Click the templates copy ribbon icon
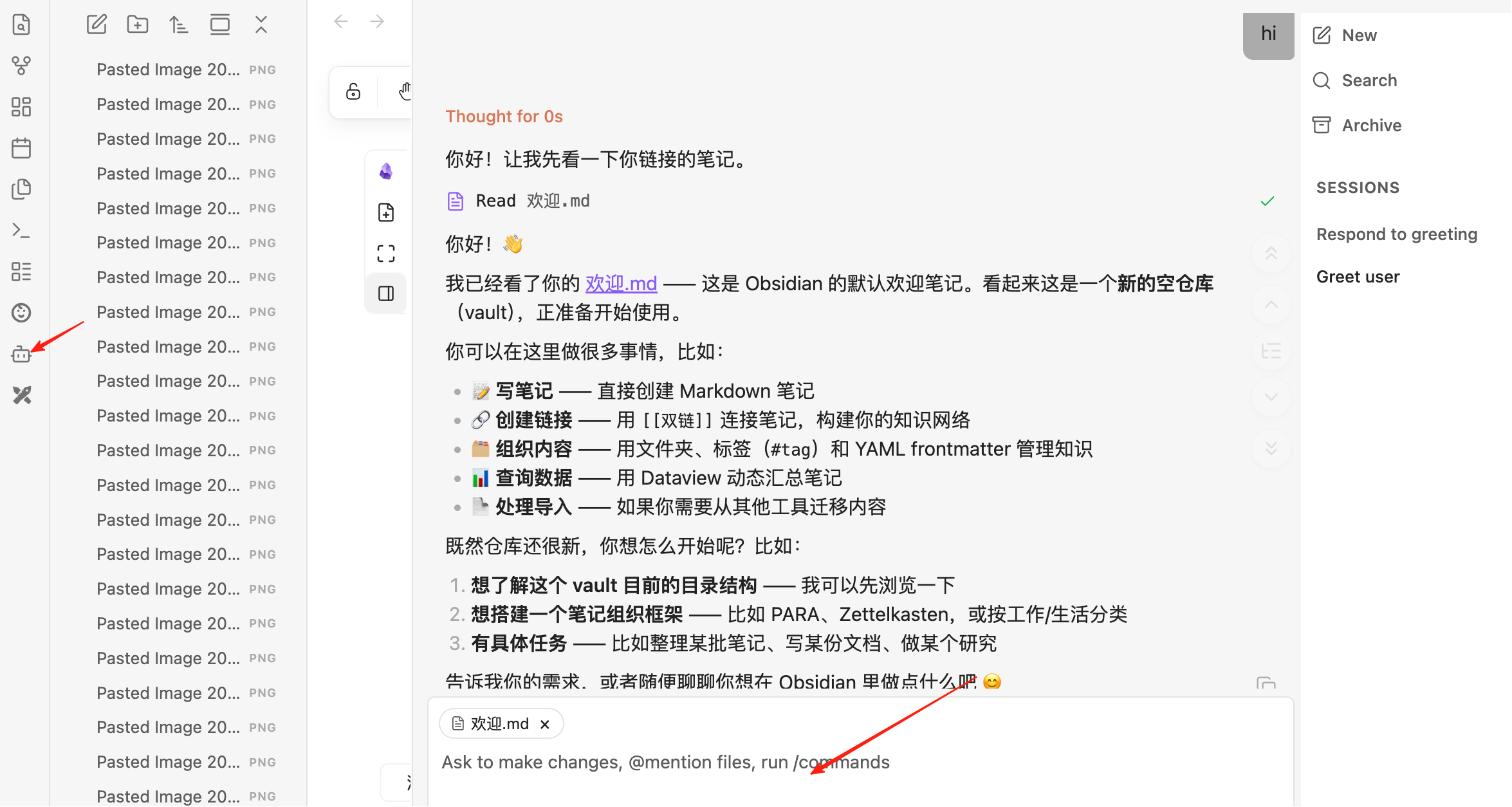 pos(21,189)
